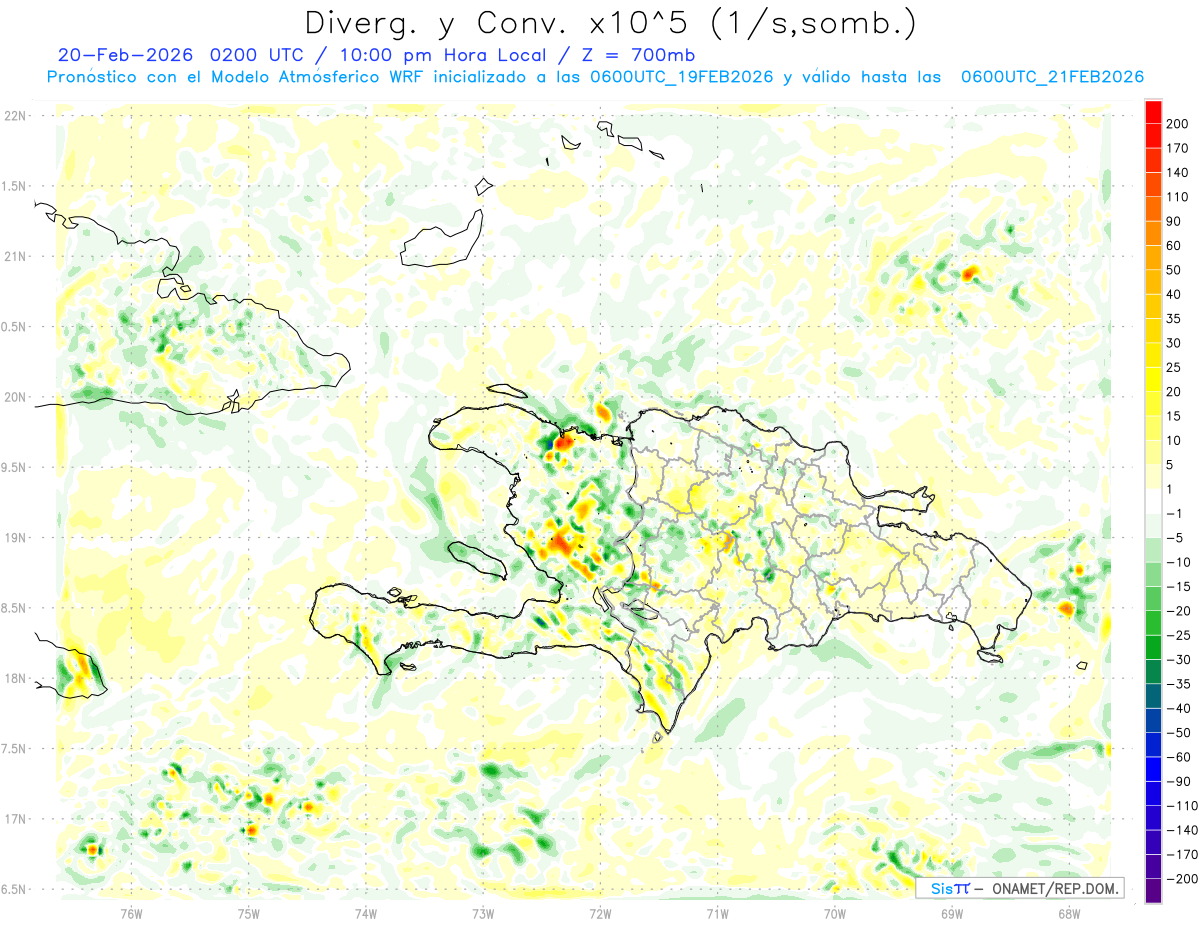This screenshot has width=1200, height=927.
Task: Click the "-200" colorbar label
Action: tap(1183, 879)
